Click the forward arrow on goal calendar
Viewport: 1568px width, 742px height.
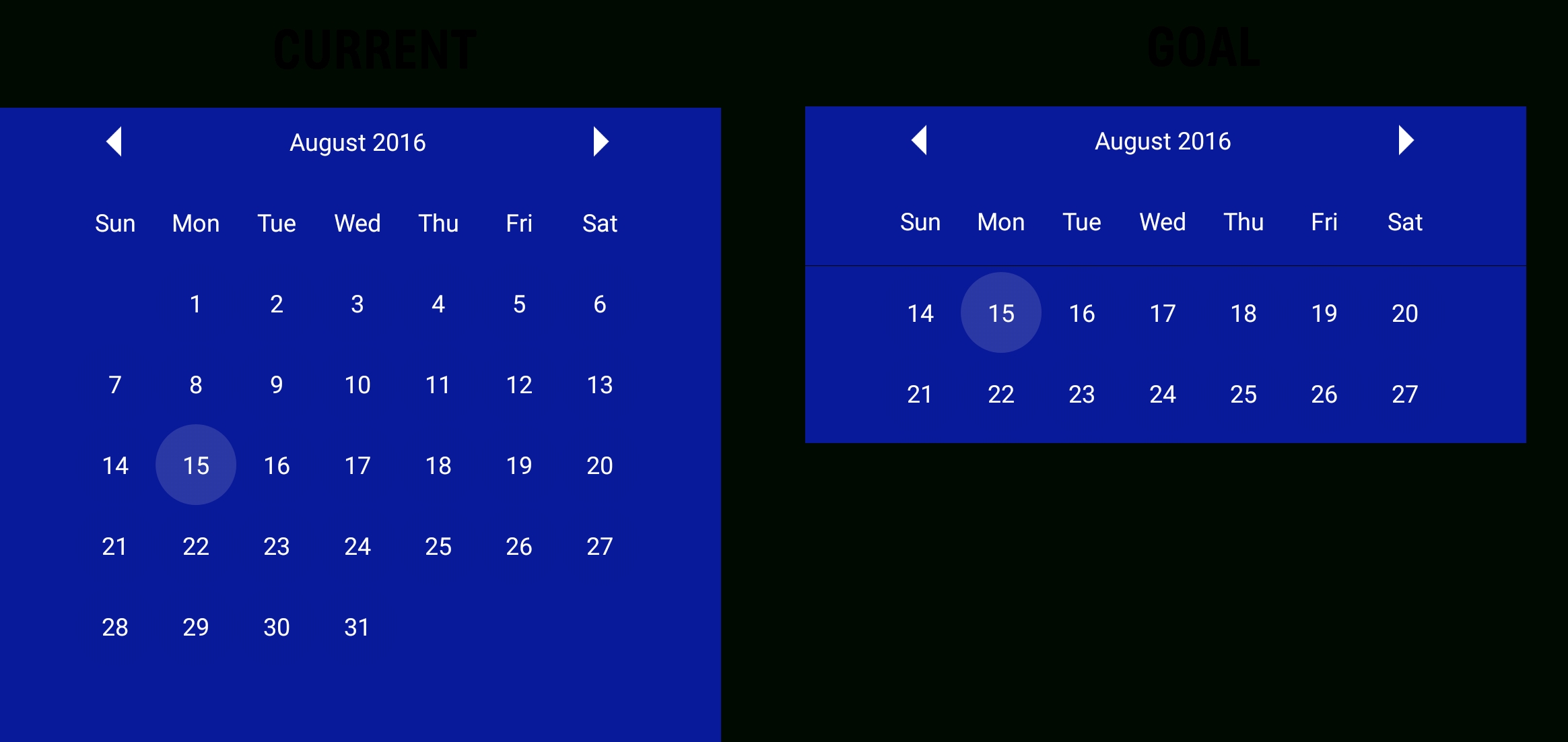(1405, 141)
